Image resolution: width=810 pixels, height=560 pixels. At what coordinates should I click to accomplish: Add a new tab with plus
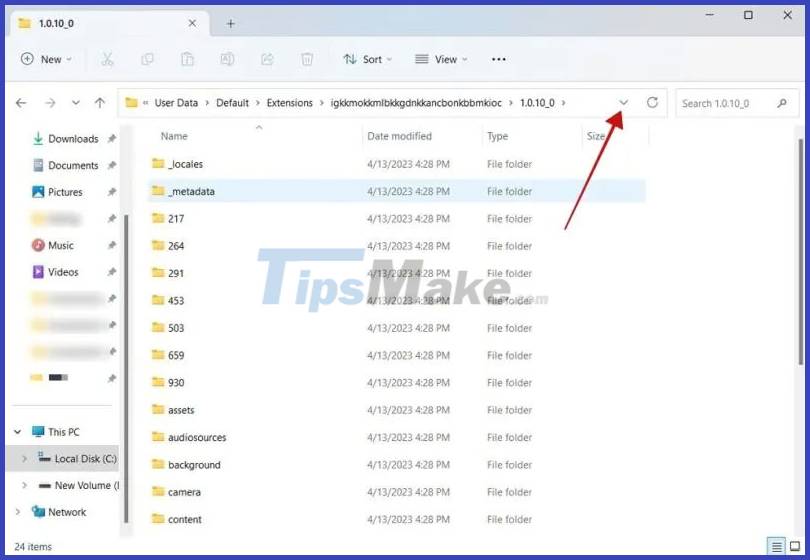231,24
